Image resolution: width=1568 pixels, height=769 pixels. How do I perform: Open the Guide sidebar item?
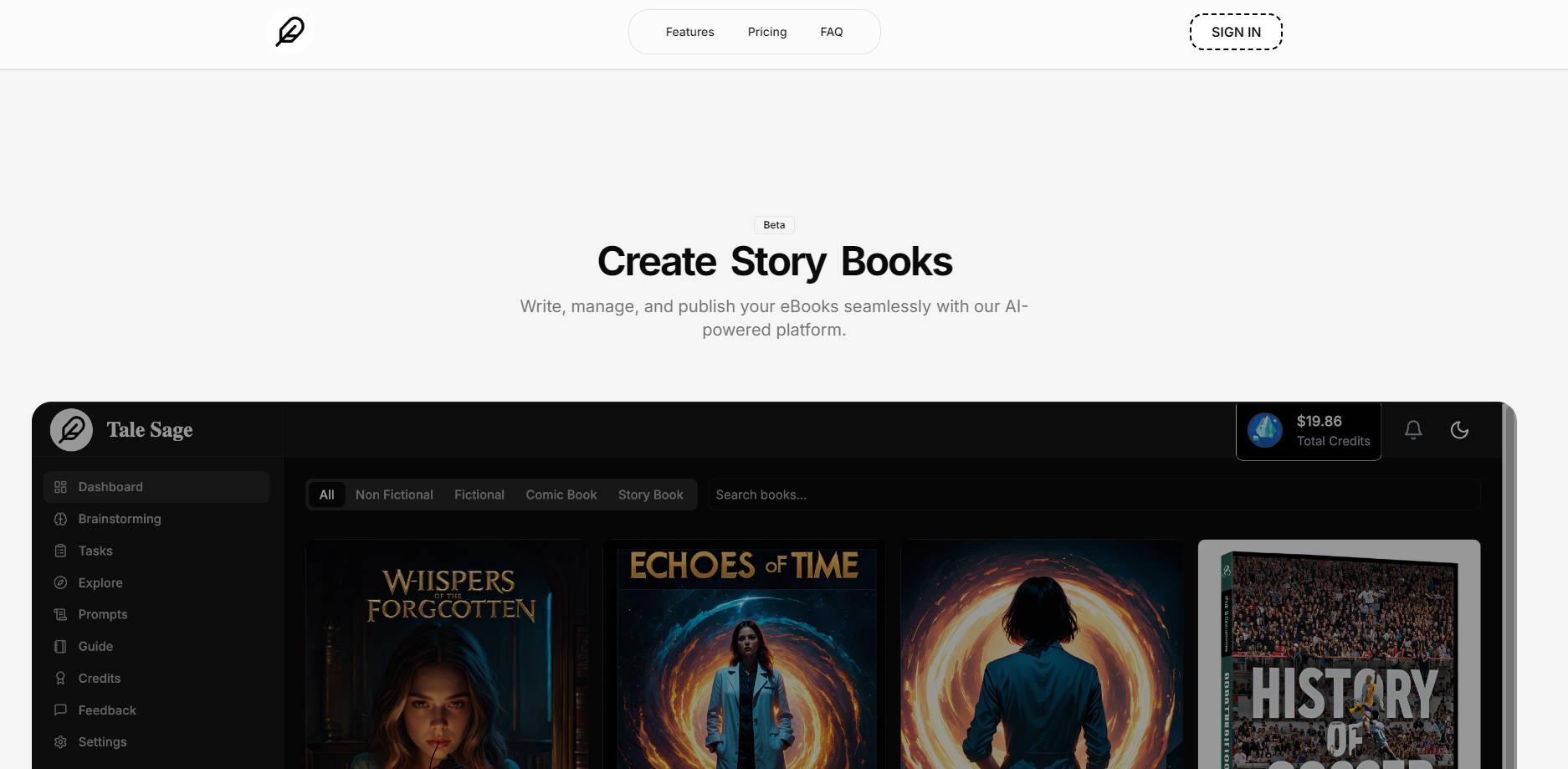coord(95,646)
